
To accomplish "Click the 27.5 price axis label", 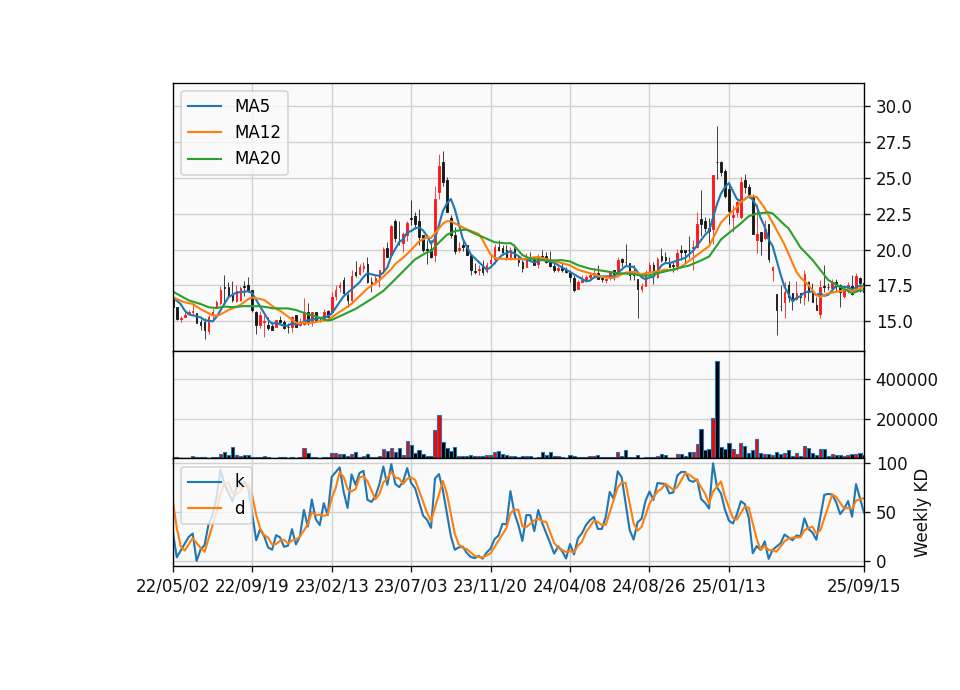I will [x=894, y=143].
